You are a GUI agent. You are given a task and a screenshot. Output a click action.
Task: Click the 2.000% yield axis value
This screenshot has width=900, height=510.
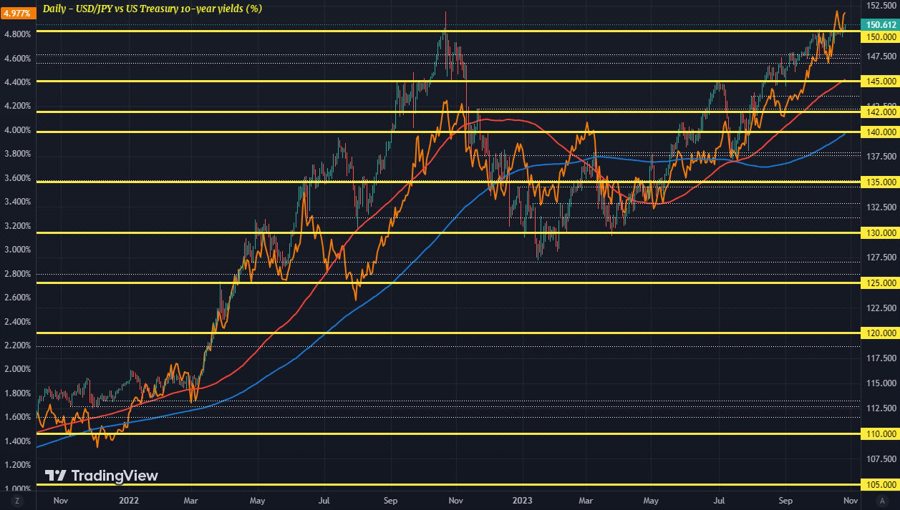tap(17, 369)
